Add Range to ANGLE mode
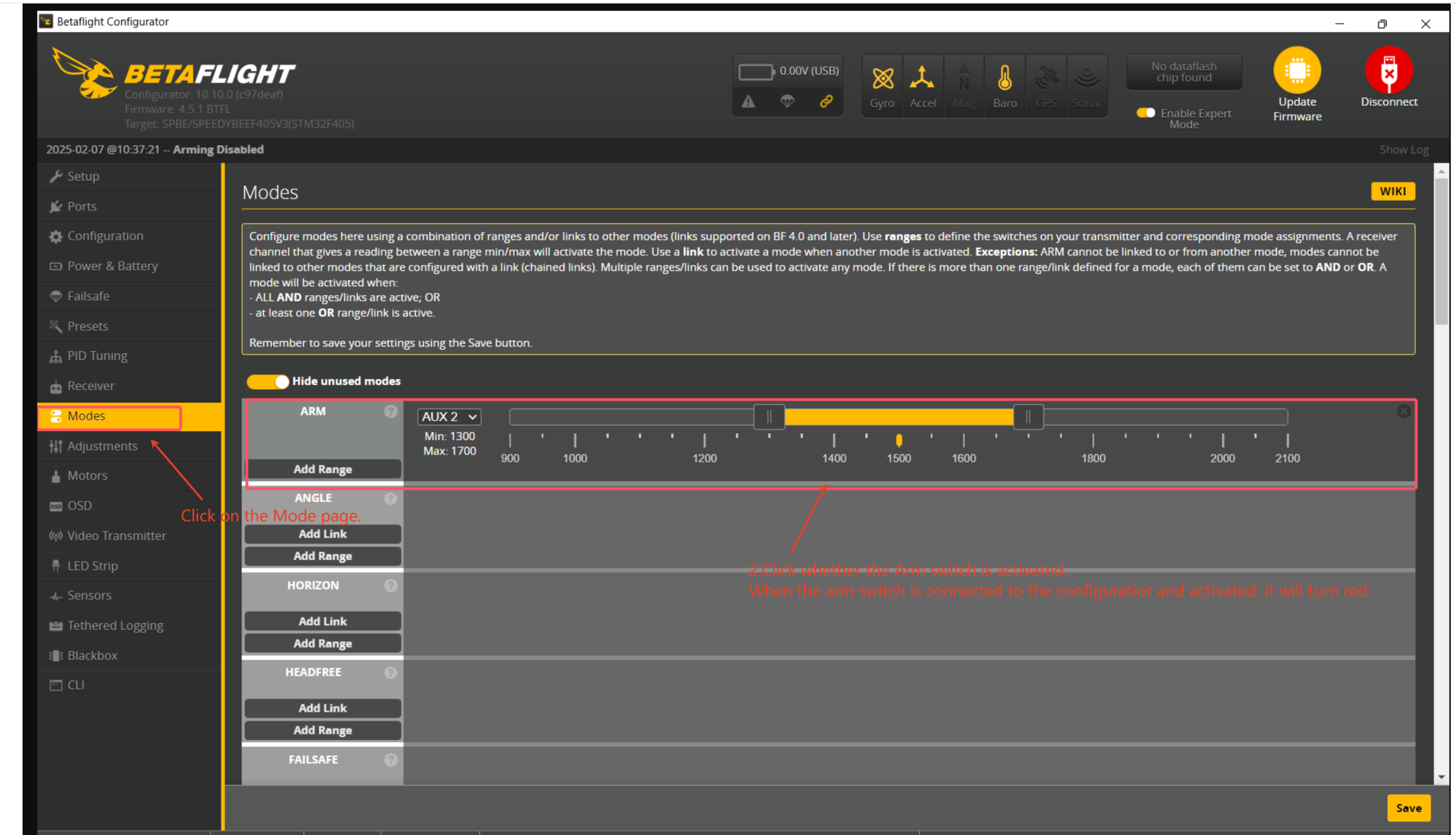1456x835 pixels. pyautogui.click(x=323, y=556)
